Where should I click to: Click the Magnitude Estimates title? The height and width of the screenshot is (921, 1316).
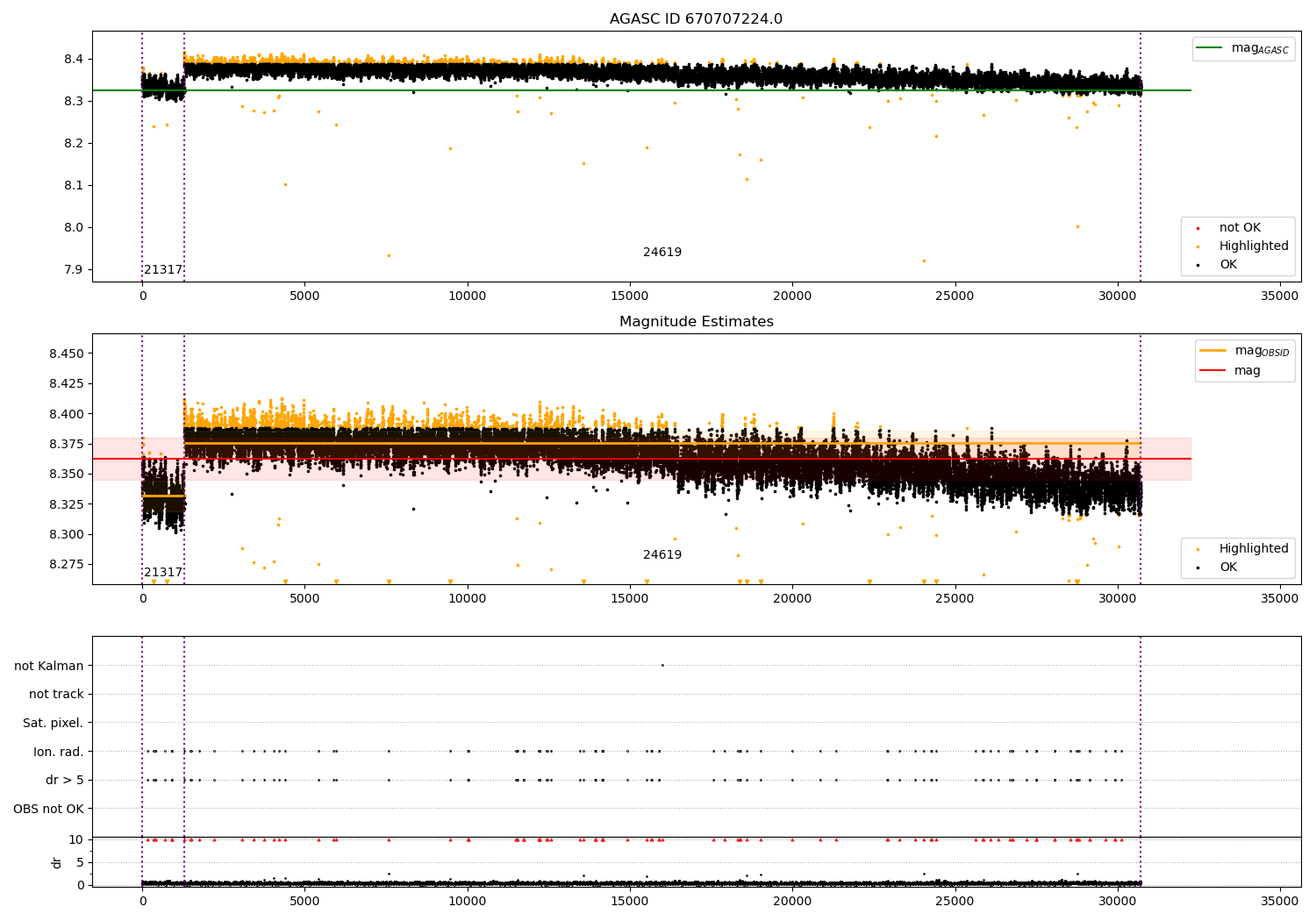(697, 322)
